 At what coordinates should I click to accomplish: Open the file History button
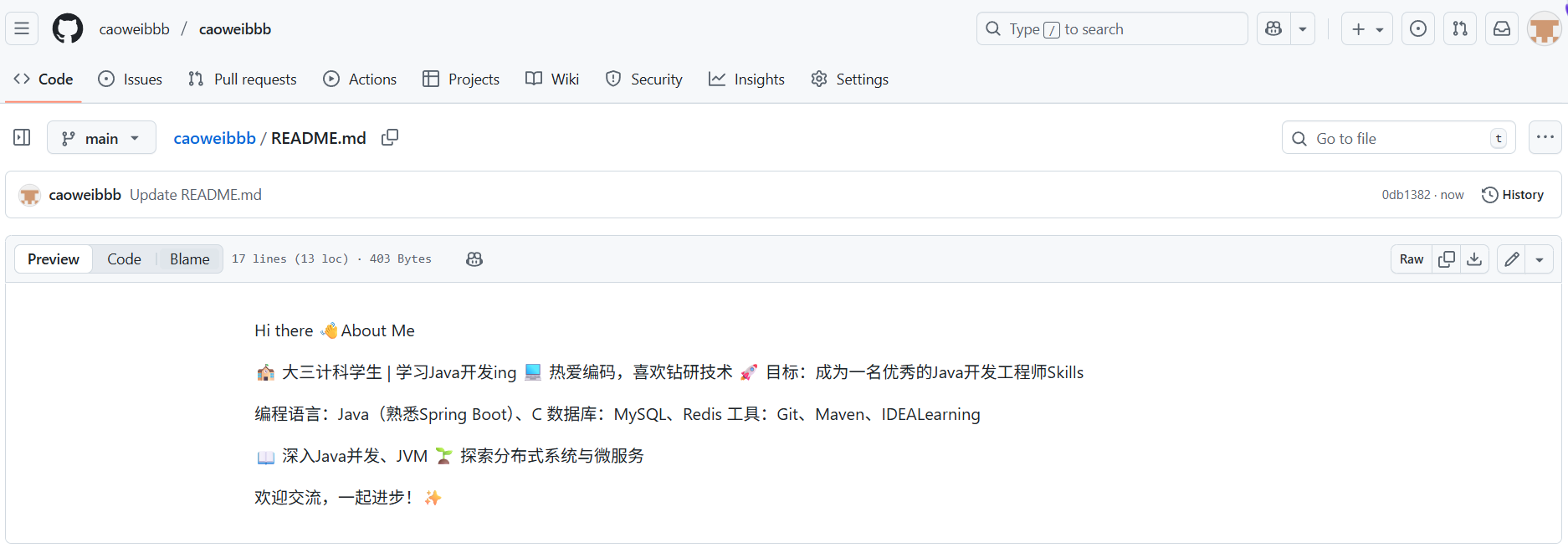pos(1513,195)
